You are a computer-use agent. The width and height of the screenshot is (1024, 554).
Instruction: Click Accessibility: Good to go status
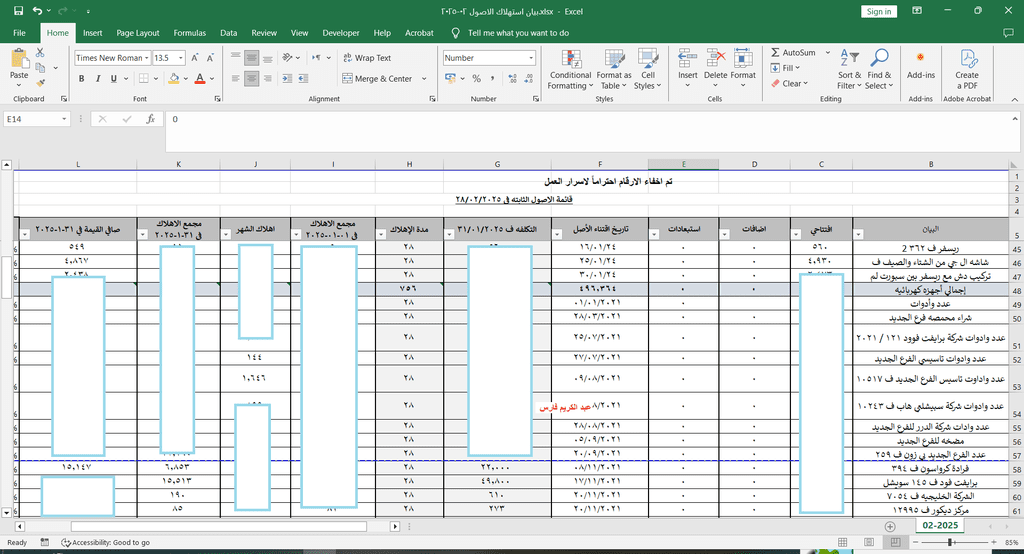click(x=105, y=542)
